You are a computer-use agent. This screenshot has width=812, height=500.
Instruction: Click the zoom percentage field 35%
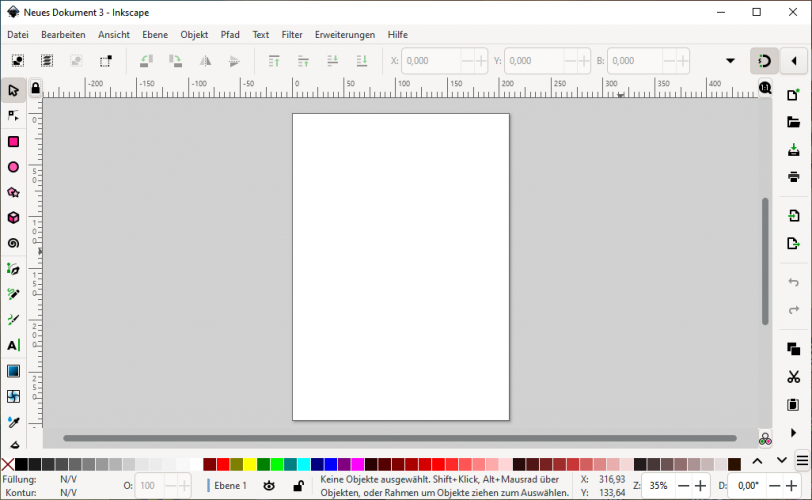[x=659, y=486]
